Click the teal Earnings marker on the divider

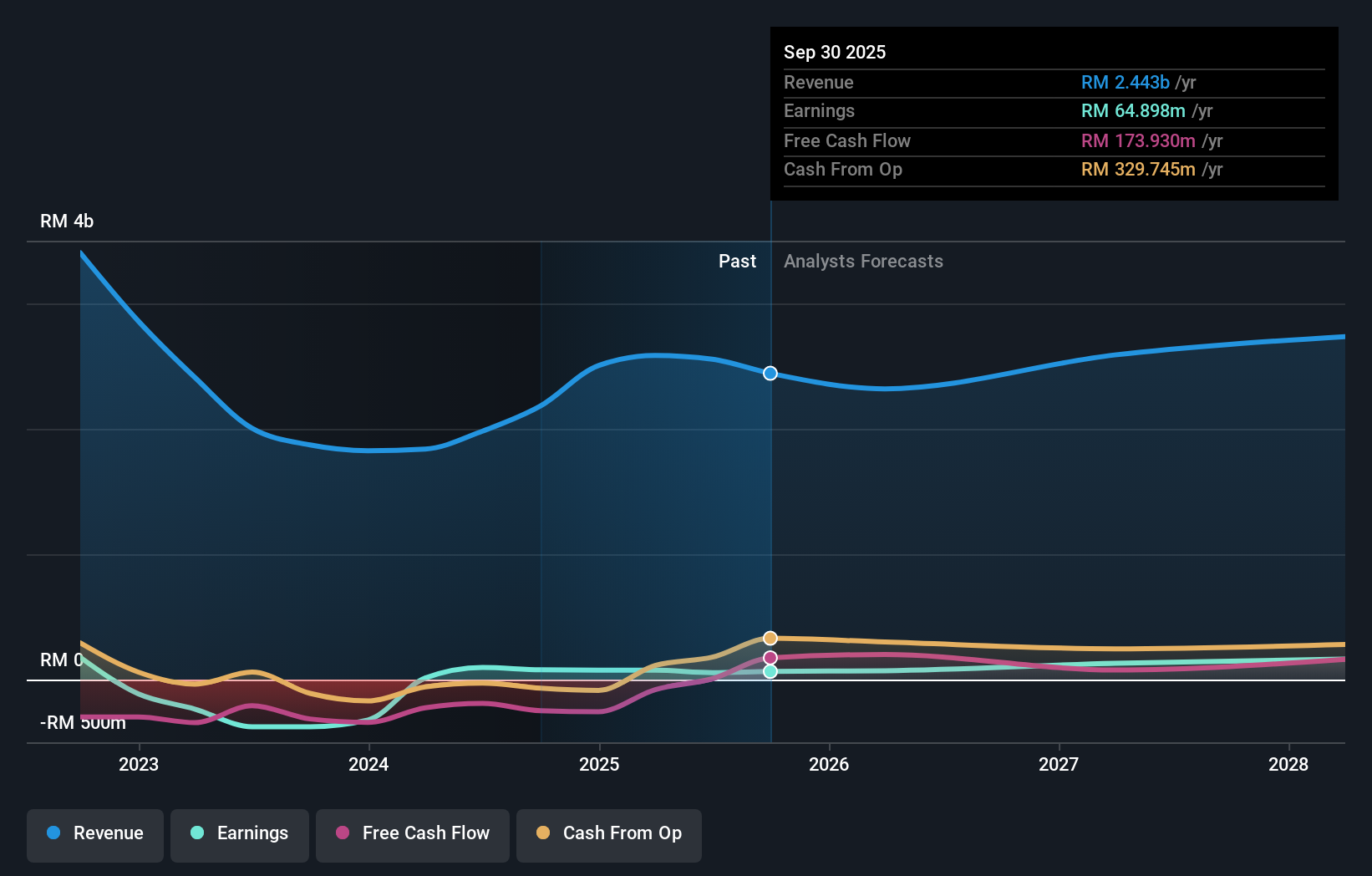[770, 672]
